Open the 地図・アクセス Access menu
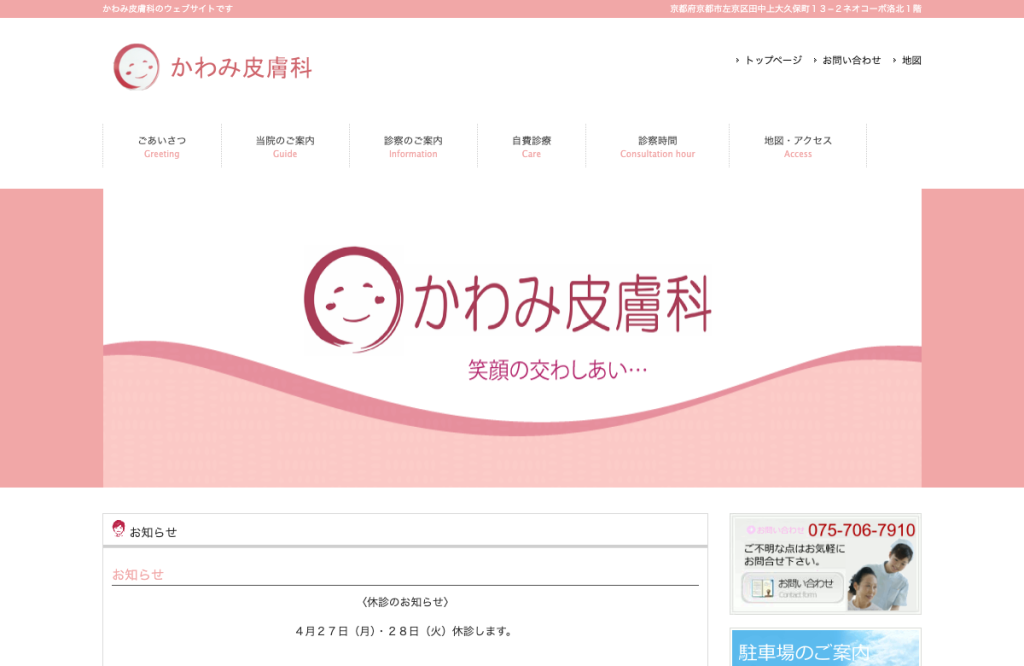The height and width of the screenshot is (666, 1024). 798,146
